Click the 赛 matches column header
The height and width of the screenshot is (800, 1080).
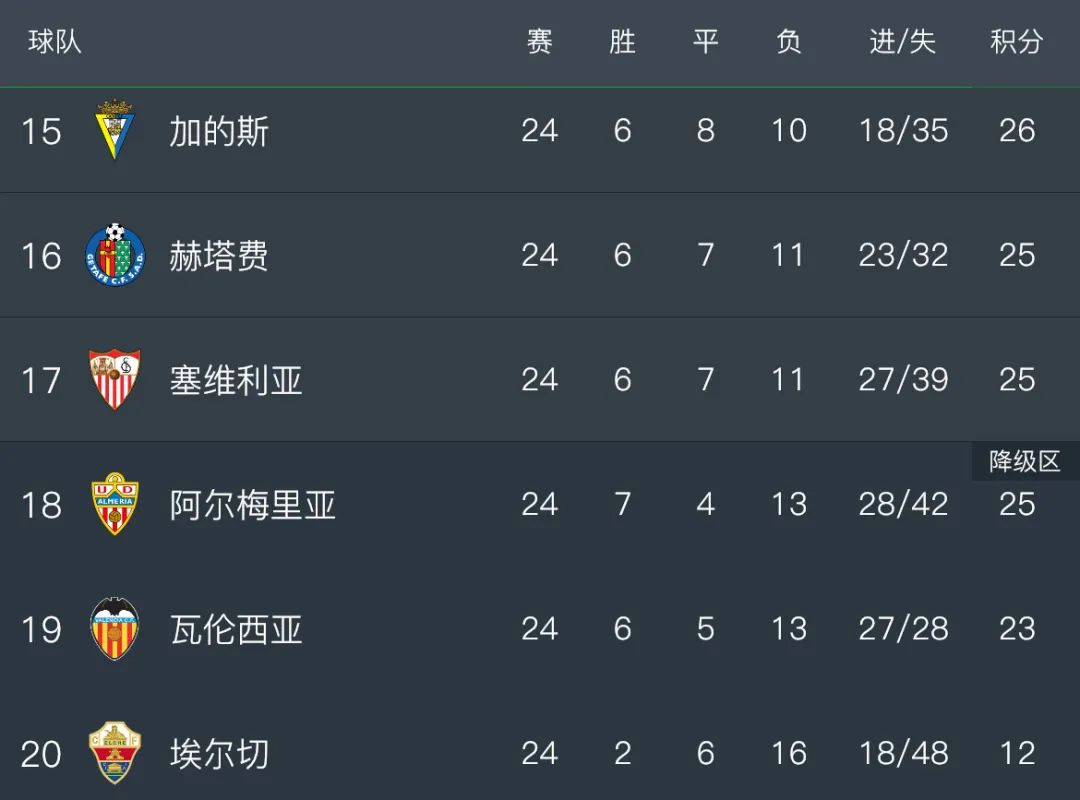click(x=539, y=41)
